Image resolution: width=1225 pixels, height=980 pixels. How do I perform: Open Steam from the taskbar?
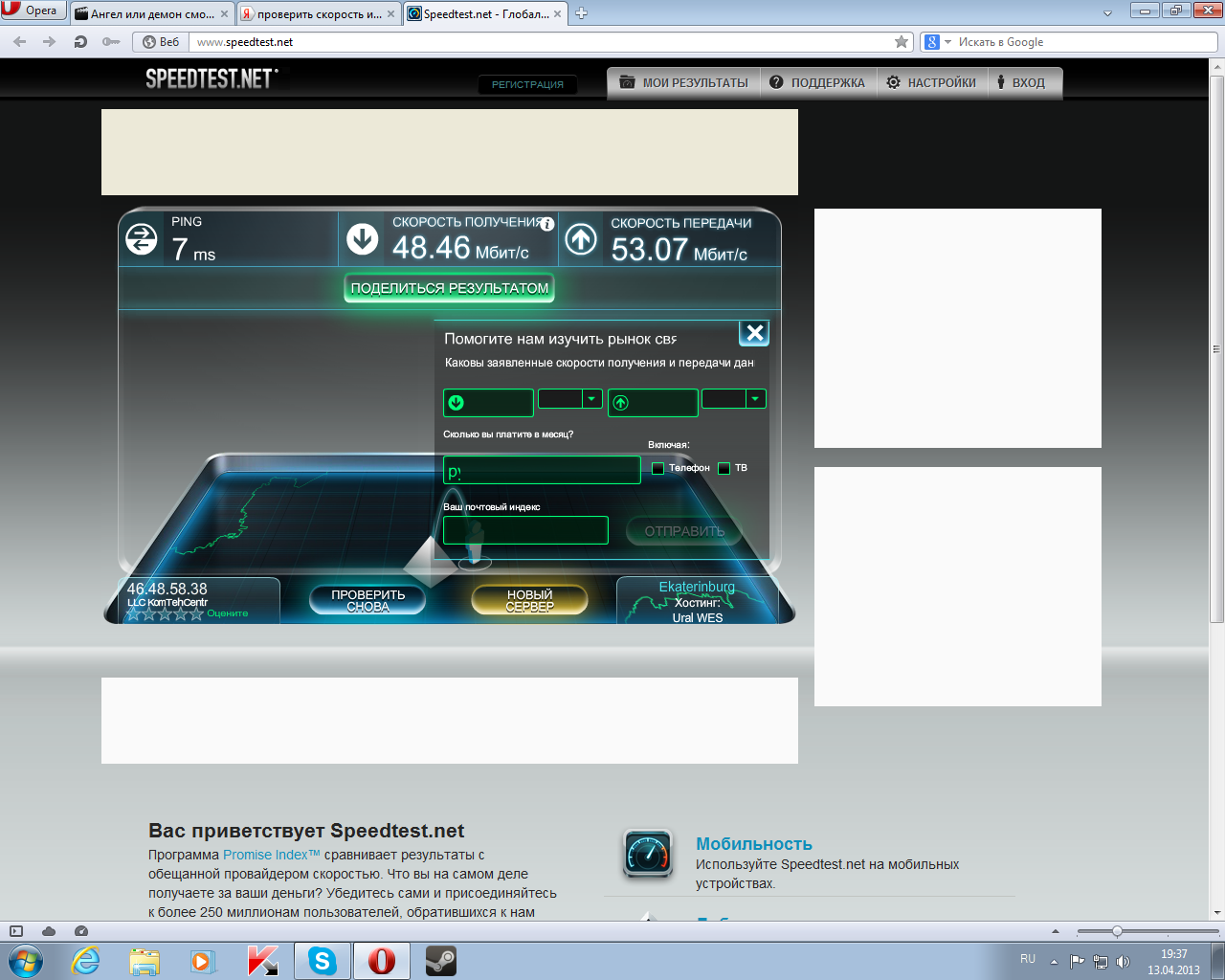coord(440,961)
